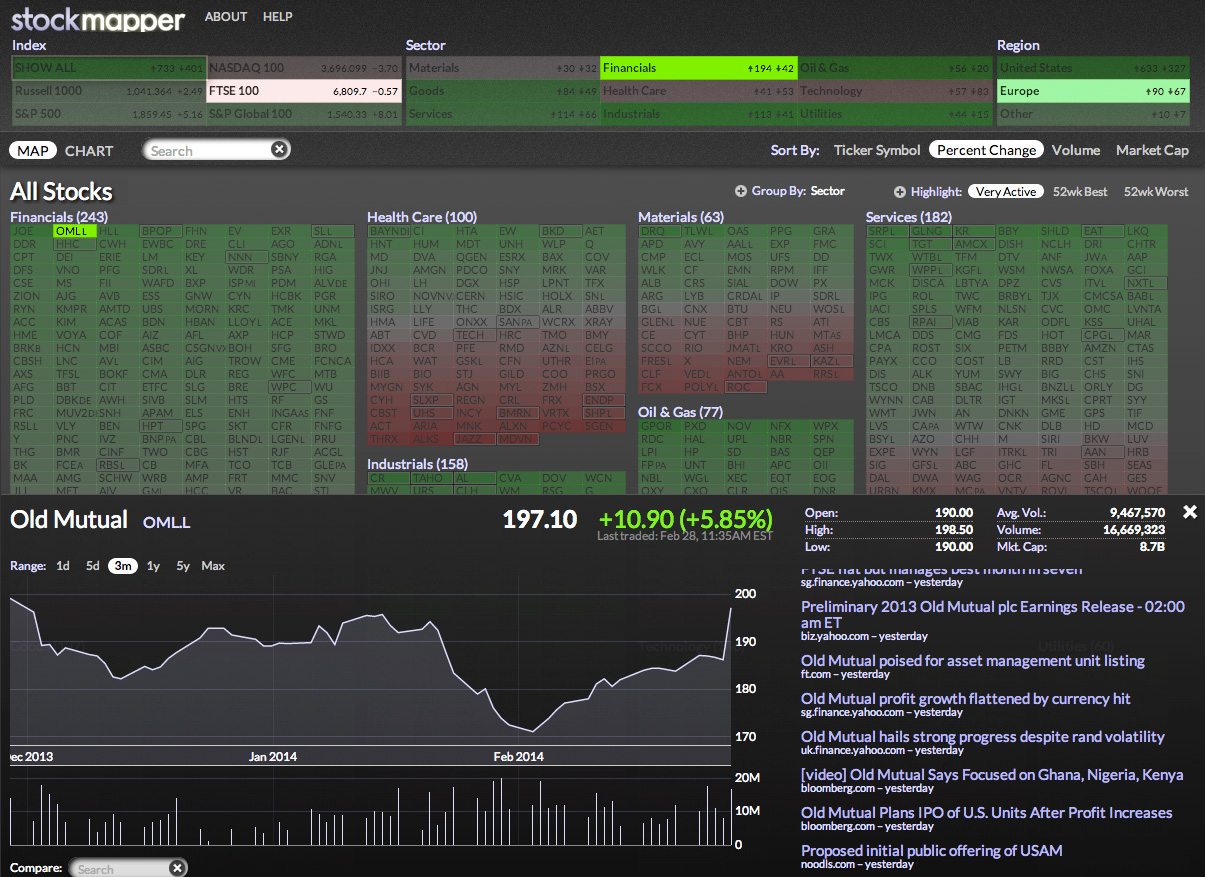
Task: Filter by Materials sector
Action: [x=502, y=68]
